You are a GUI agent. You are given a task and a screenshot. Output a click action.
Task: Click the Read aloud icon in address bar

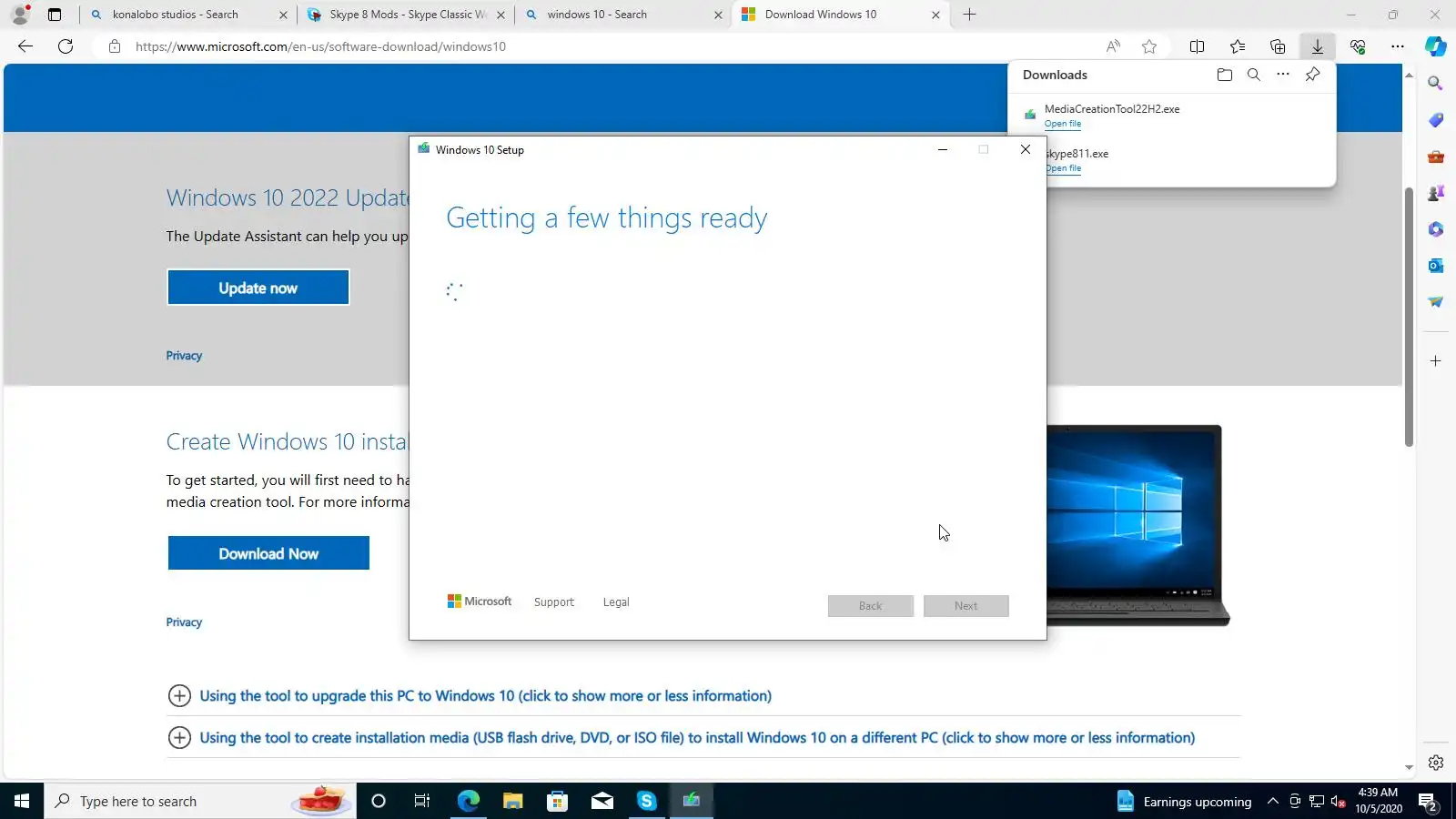[1113, 46]
